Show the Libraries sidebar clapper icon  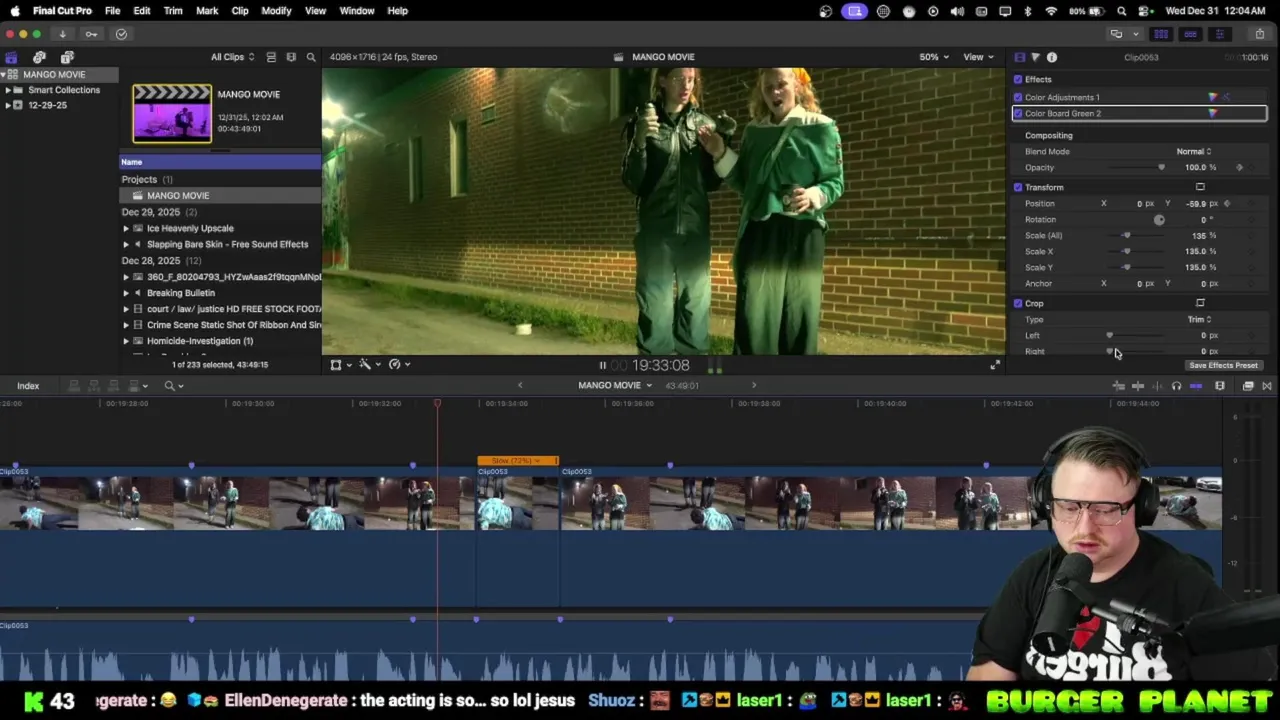tap(11, 57)
